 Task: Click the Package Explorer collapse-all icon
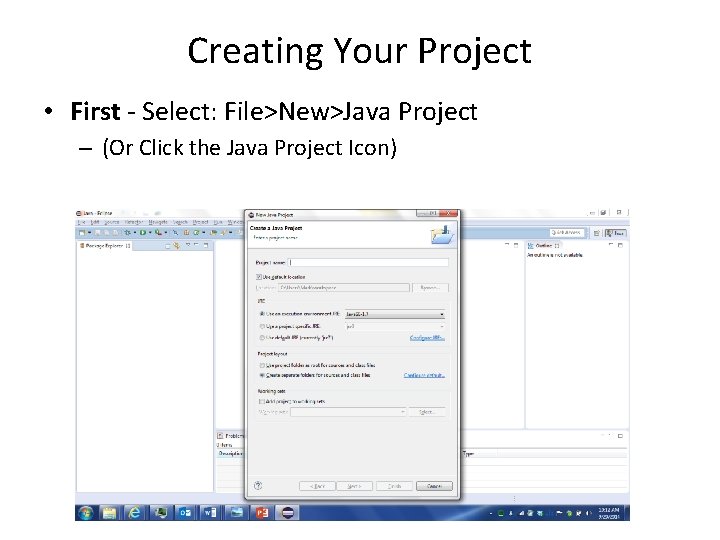[168, 246]
